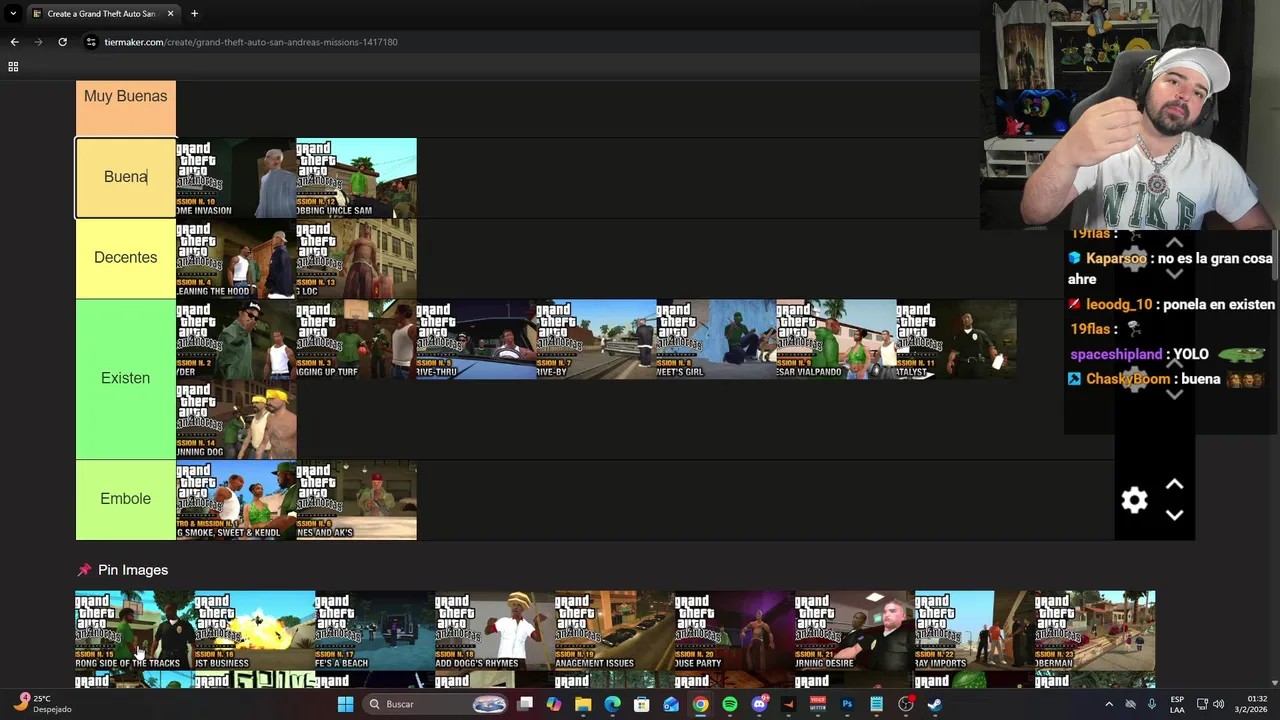Screen dimensions: 1280x720
Task: Open Chrome tab search dropdown
Action: [x=14, y=14]
